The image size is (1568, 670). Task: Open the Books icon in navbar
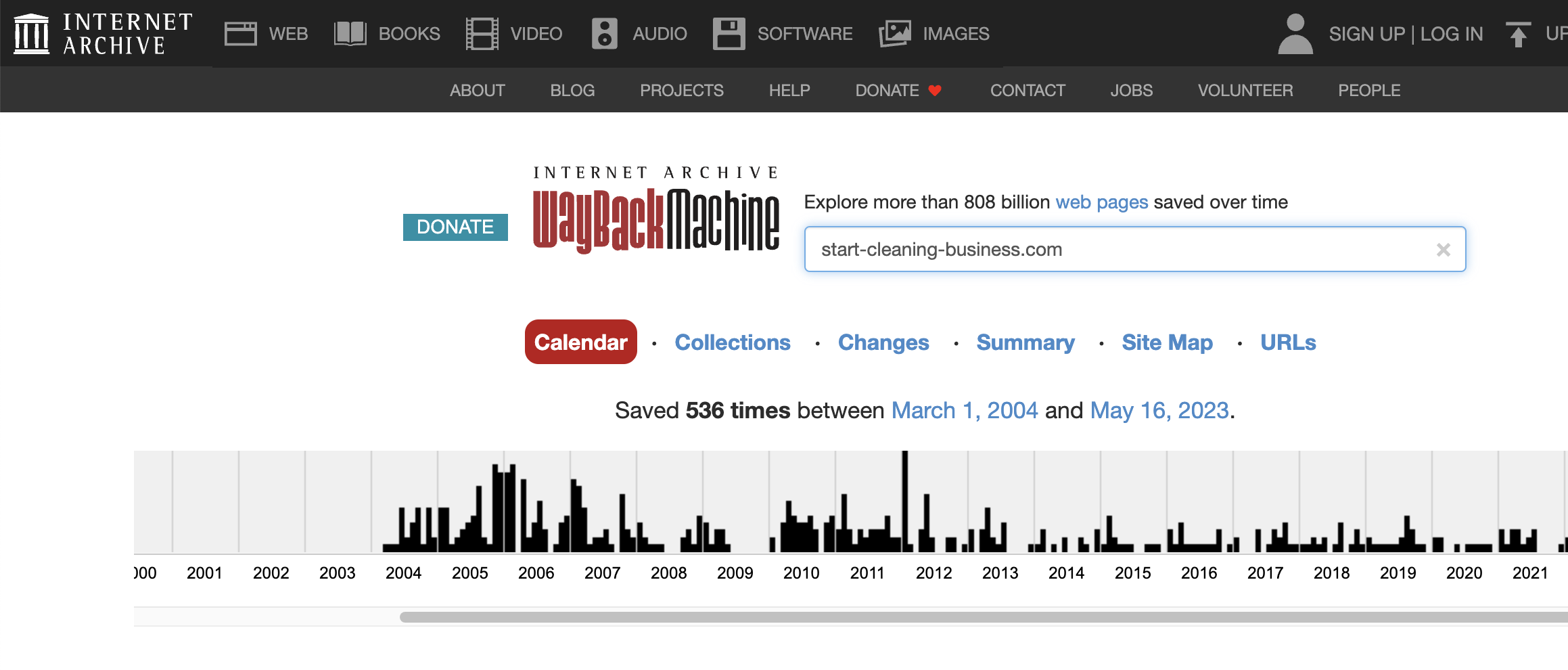(350, 34)
